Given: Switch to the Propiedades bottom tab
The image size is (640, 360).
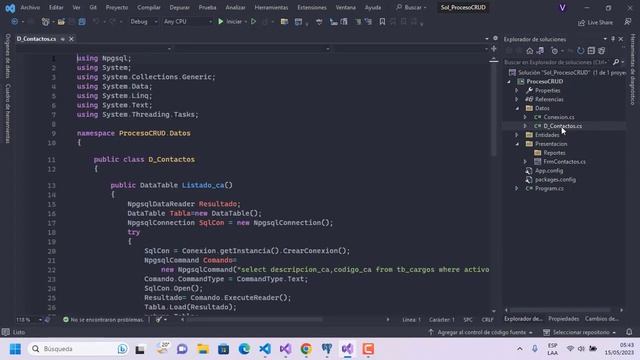Looking at the screenshot, I should pyautogui.click(x=564, y=319).
